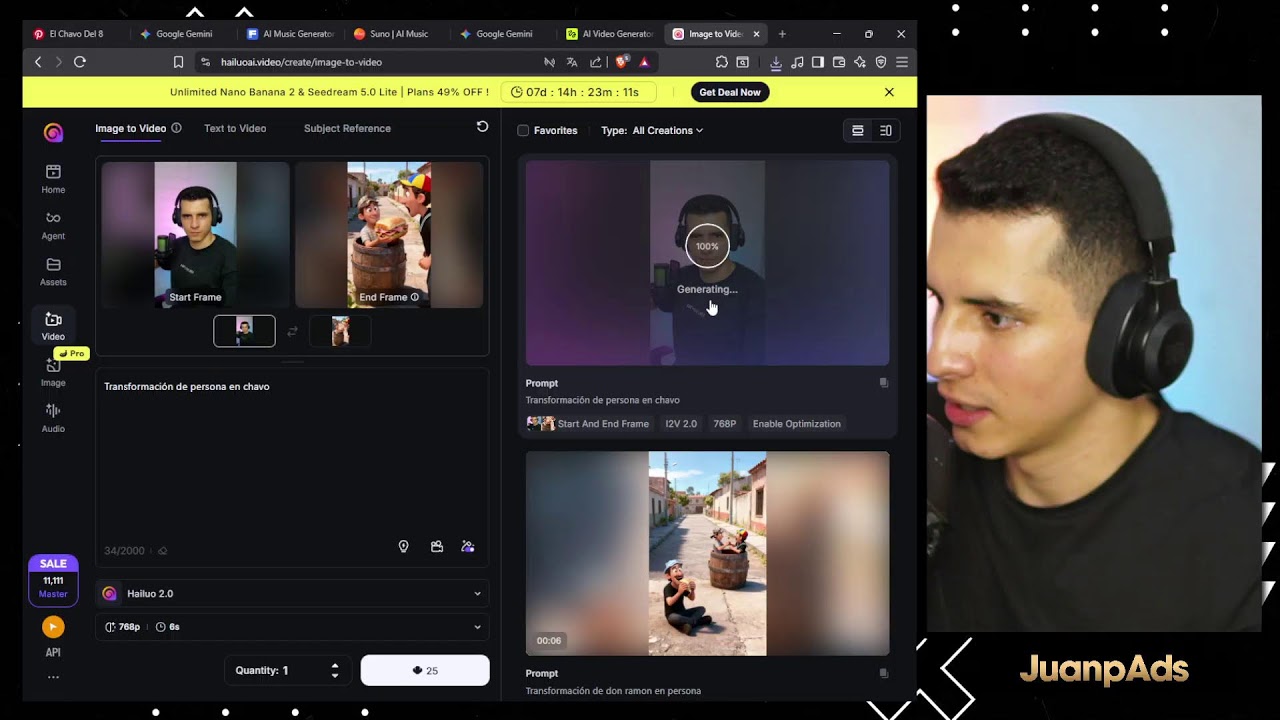Open the Assets folder in sidebar
This screenshot has height=720, width=1280.
click(53, 271)
